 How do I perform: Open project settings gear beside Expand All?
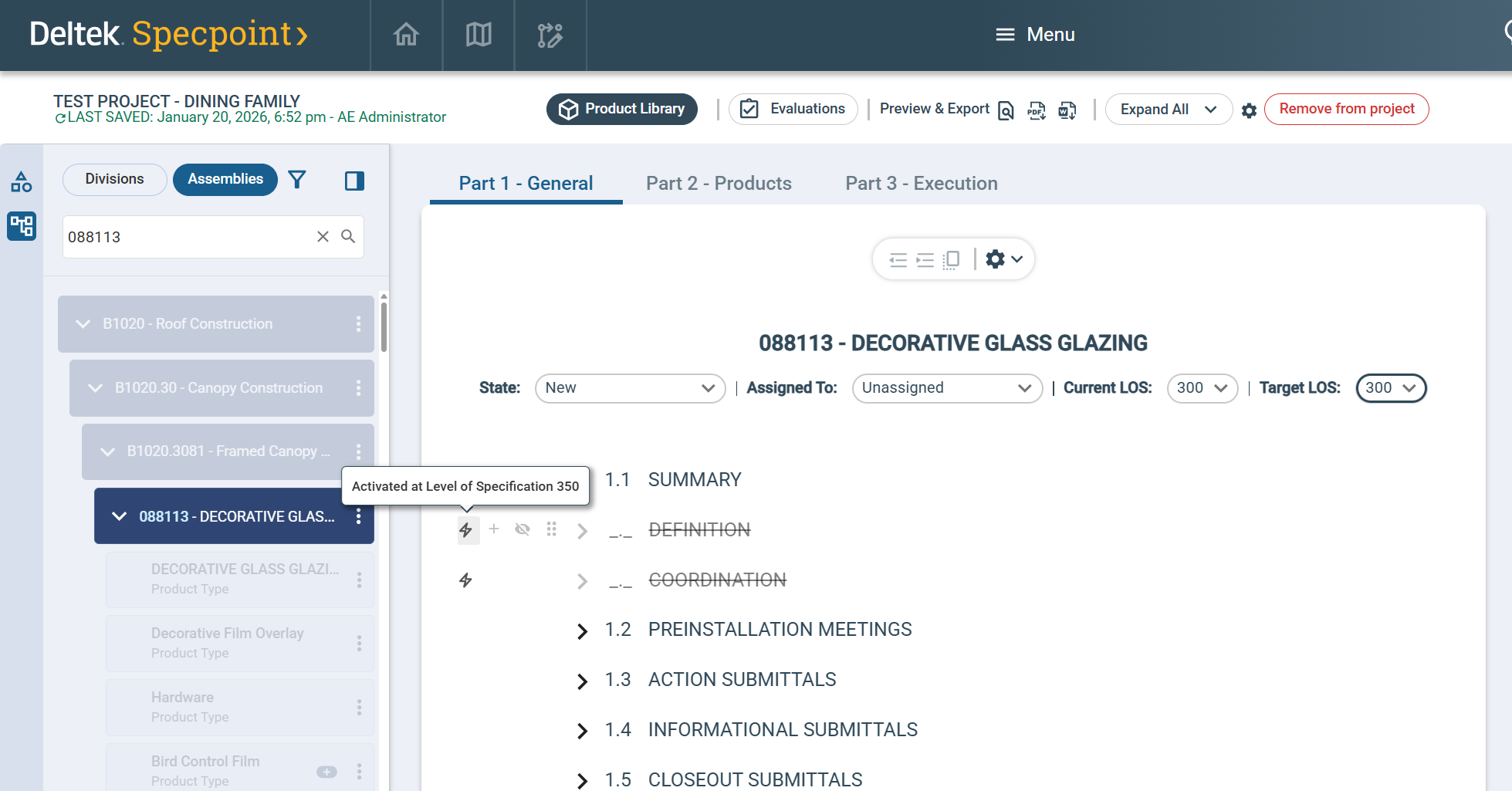(1250, 110)
